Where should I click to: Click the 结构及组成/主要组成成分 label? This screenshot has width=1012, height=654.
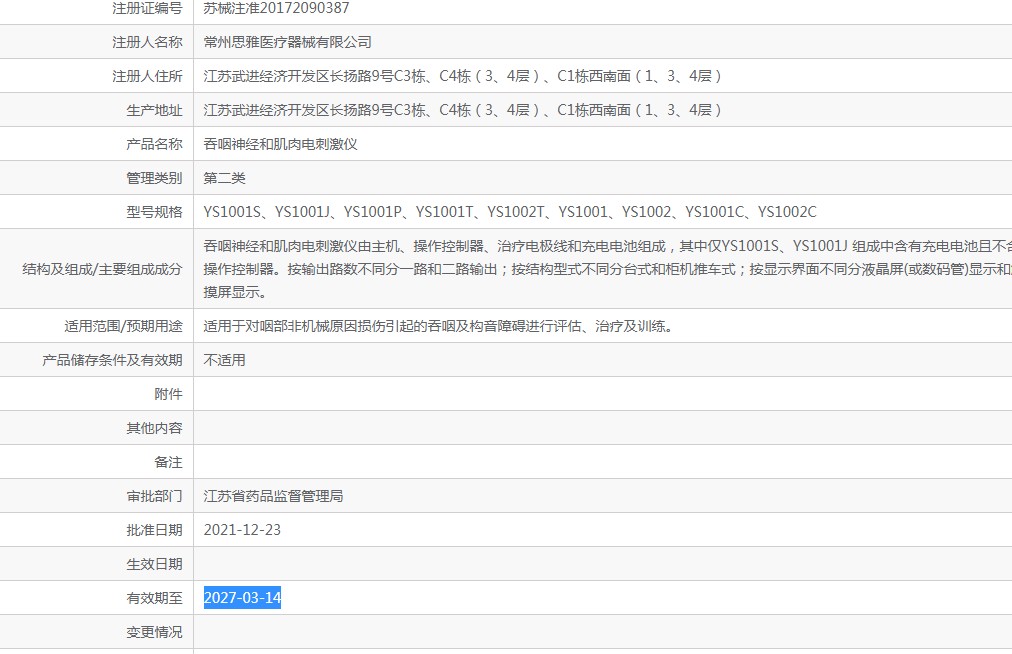(x=103, y=269)
